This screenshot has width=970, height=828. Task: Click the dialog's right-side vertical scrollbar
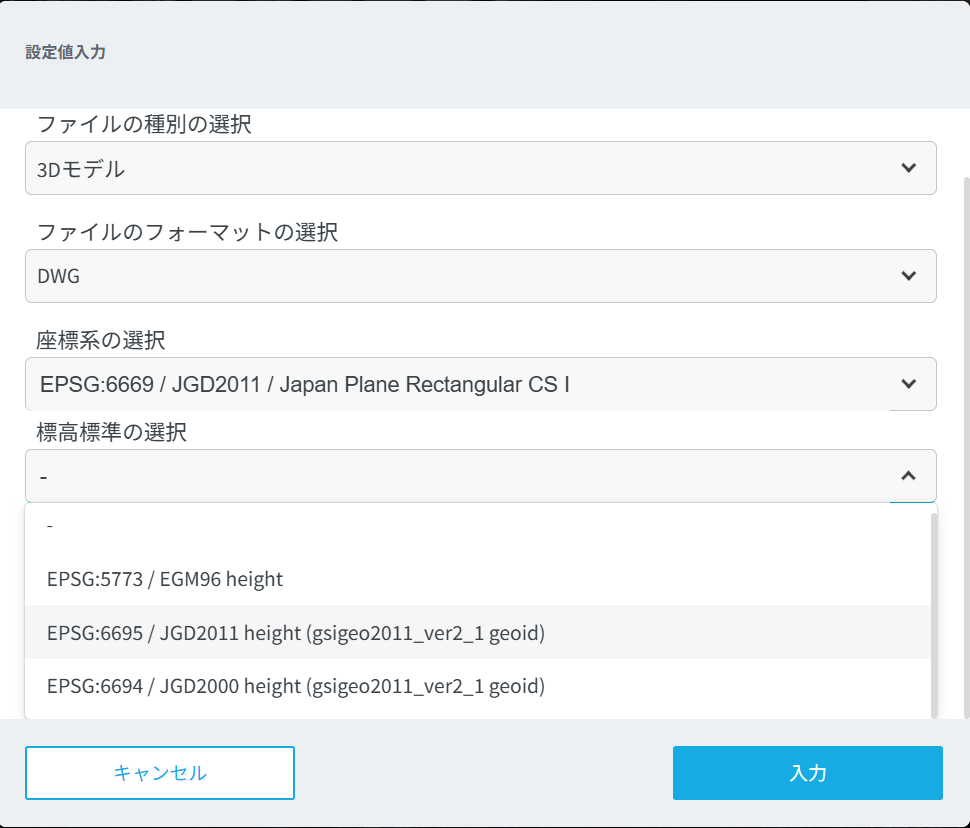pyautogui.click(x=965, y=440)
